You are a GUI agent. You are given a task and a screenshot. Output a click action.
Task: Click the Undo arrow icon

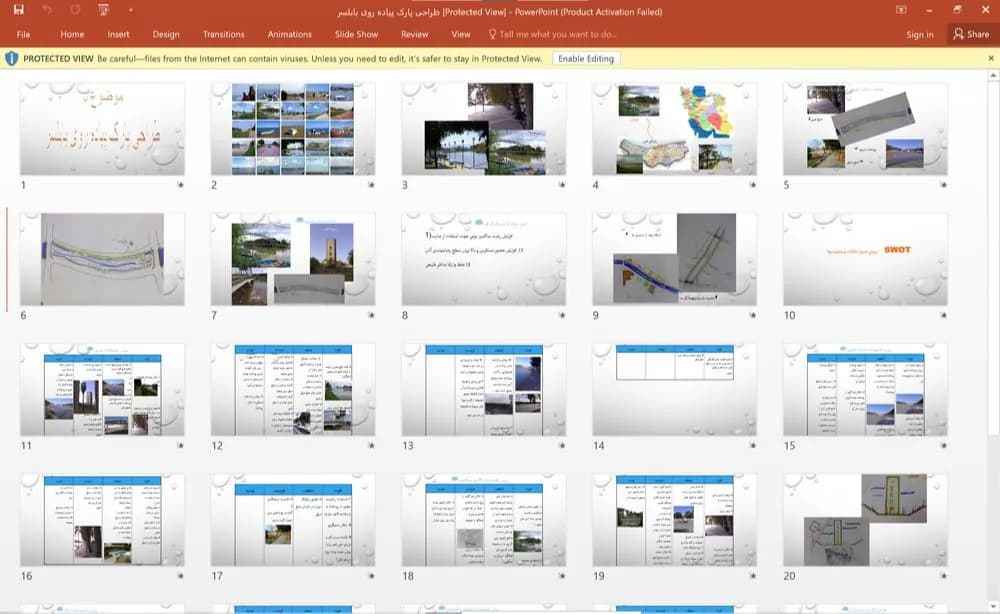[47, 10]
